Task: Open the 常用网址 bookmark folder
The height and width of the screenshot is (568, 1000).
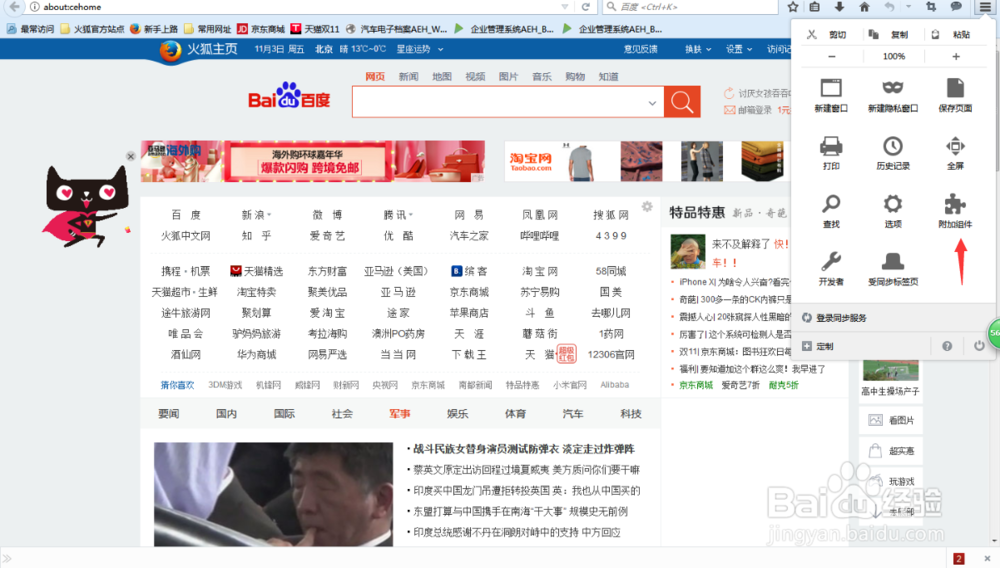Action: [x=207, y=29]
